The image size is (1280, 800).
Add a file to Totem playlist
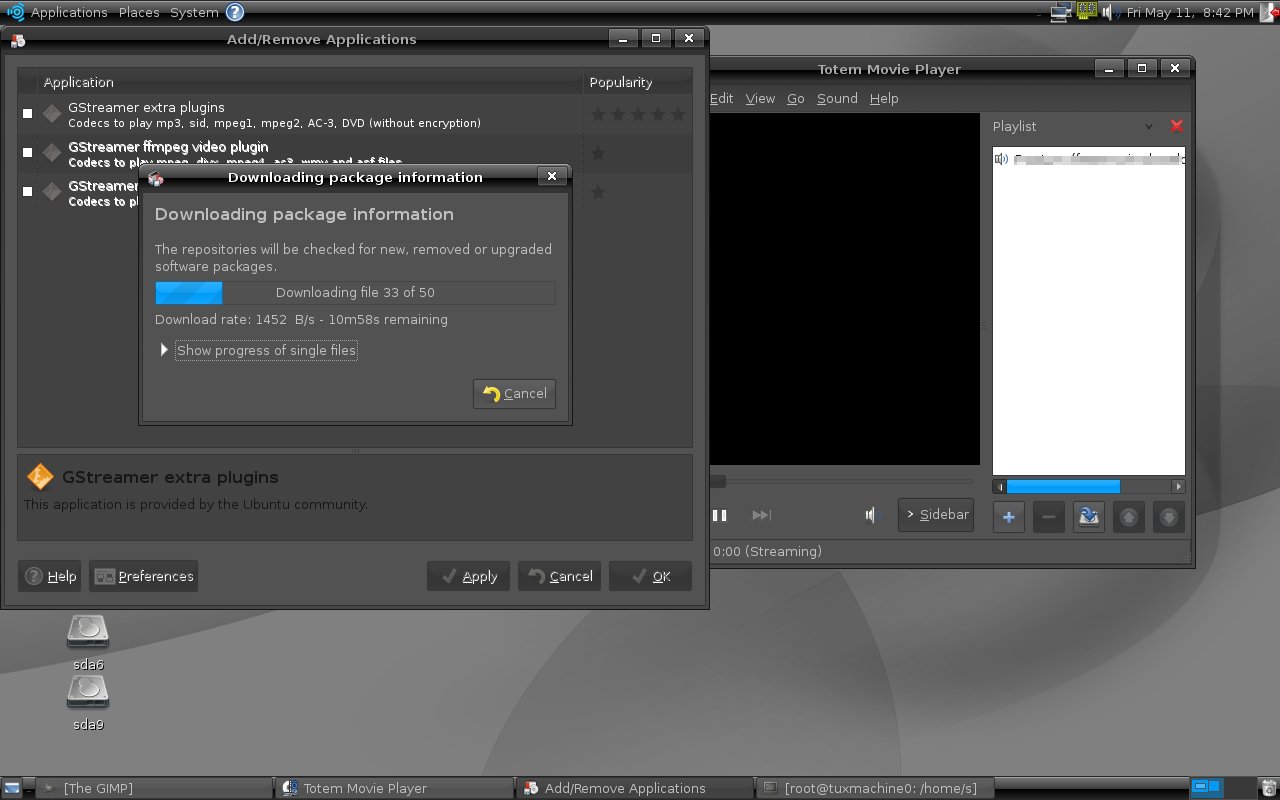point(1008,517)
